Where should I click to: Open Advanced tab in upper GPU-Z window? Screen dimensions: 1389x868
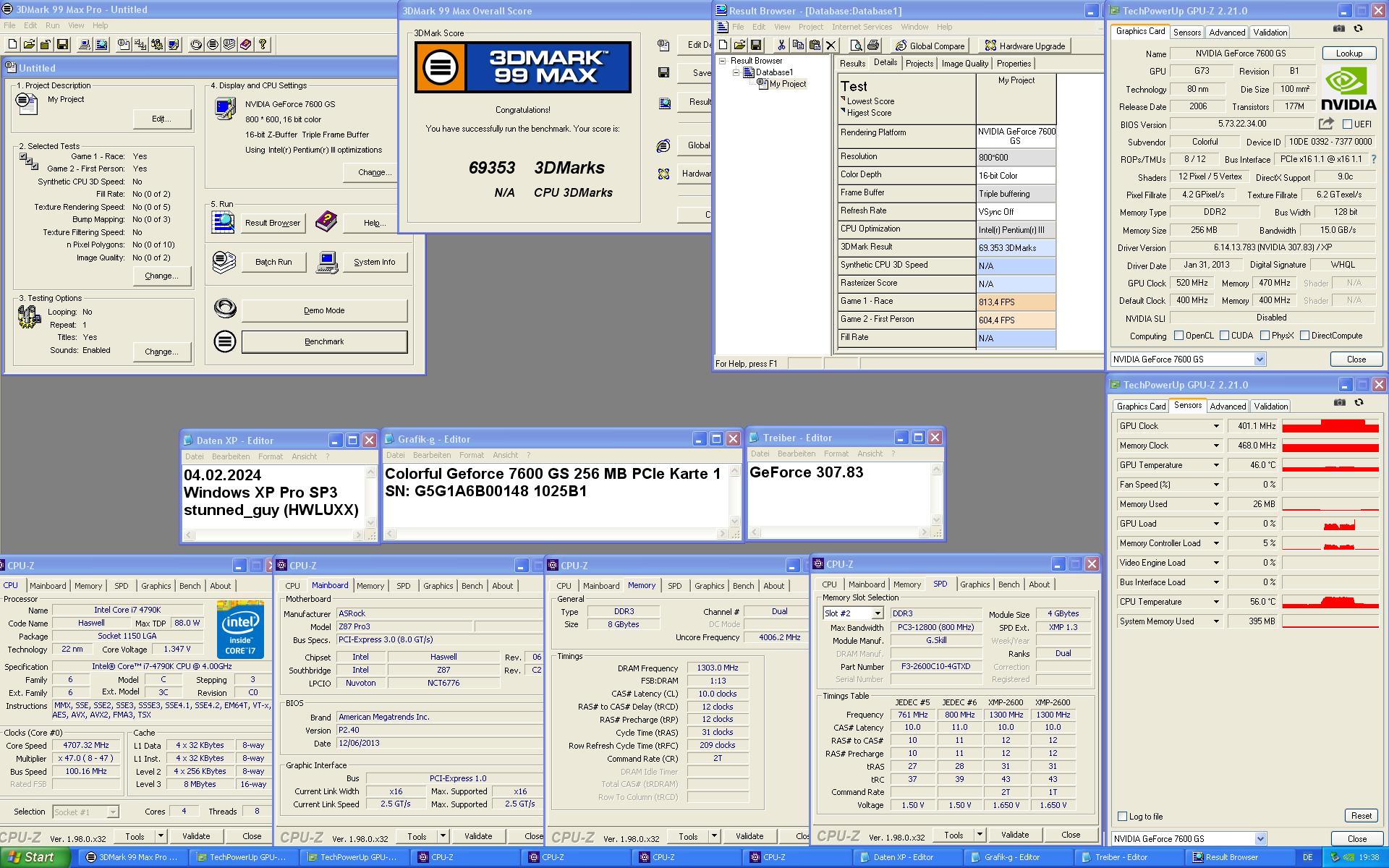coord(1227,33)
